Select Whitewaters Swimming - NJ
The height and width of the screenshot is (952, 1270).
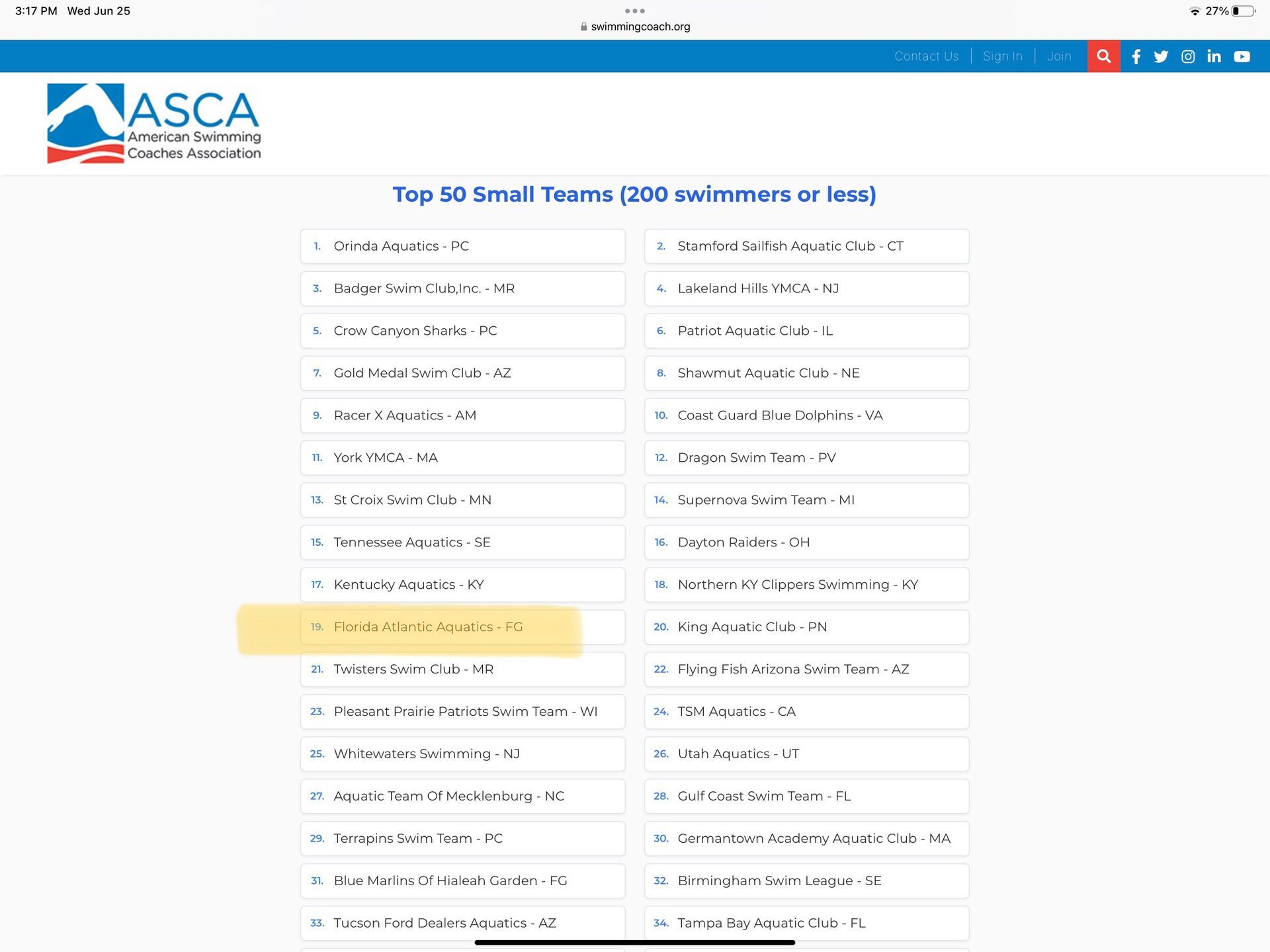pos(462,754)
